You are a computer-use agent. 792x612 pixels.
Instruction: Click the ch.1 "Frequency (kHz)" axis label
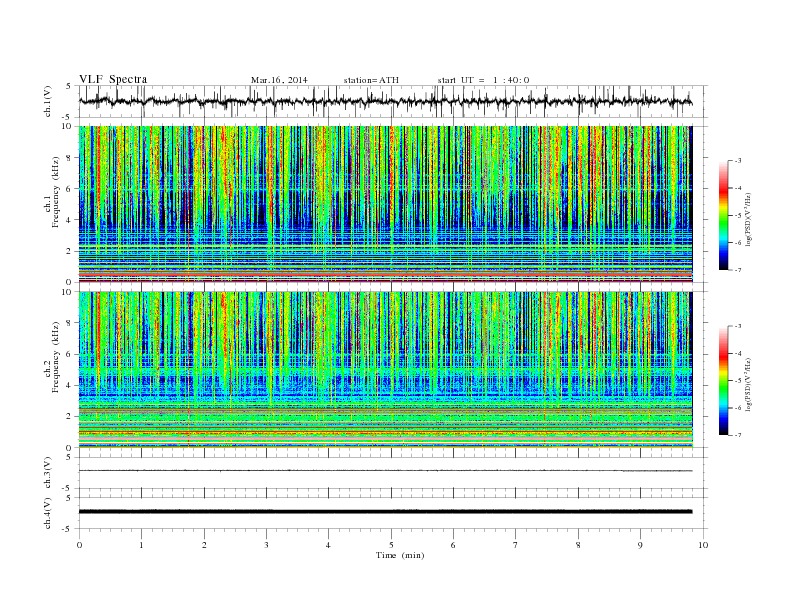(x=55, y=192)
